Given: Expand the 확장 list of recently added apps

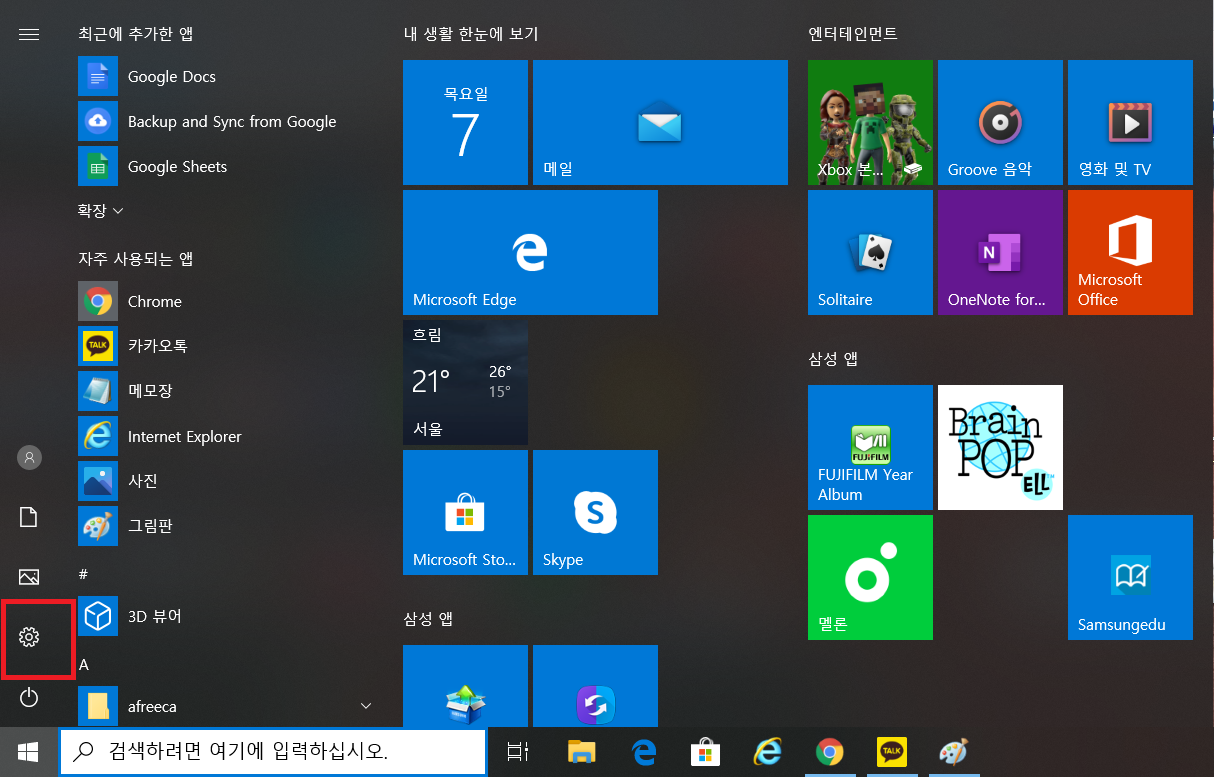Looking at the screenshot, I should pyautogui.click(x=100, y=211).
